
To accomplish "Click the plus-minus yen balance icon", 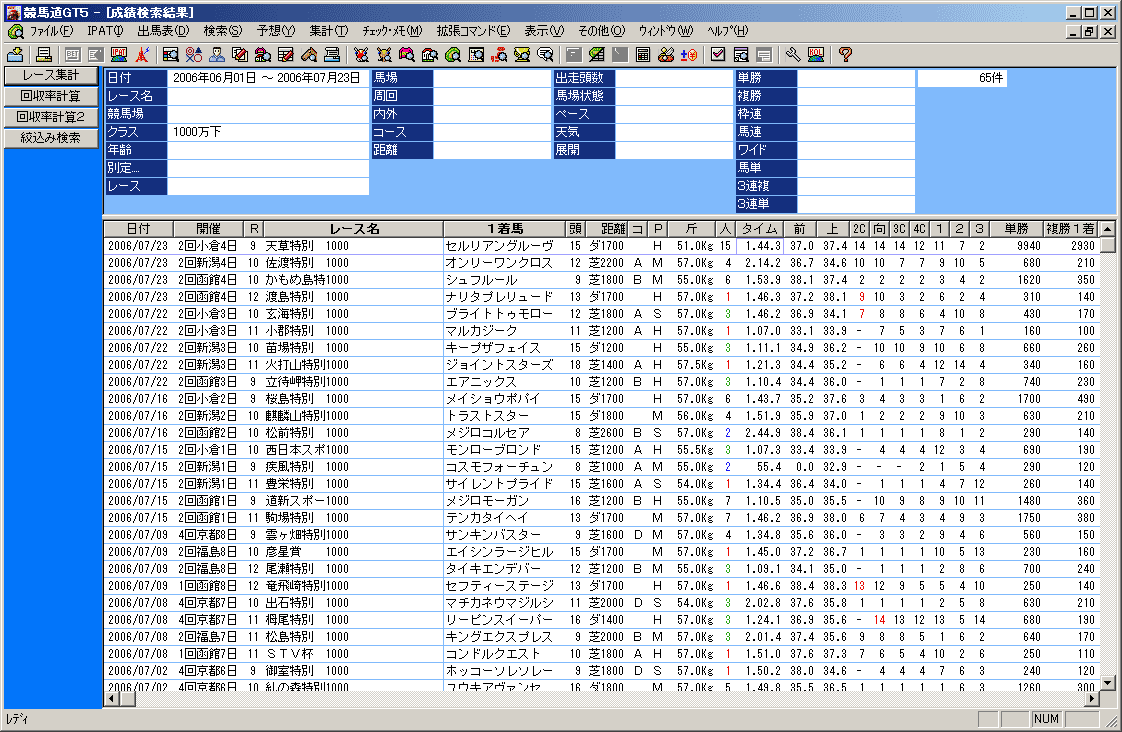I will (688, 54).
